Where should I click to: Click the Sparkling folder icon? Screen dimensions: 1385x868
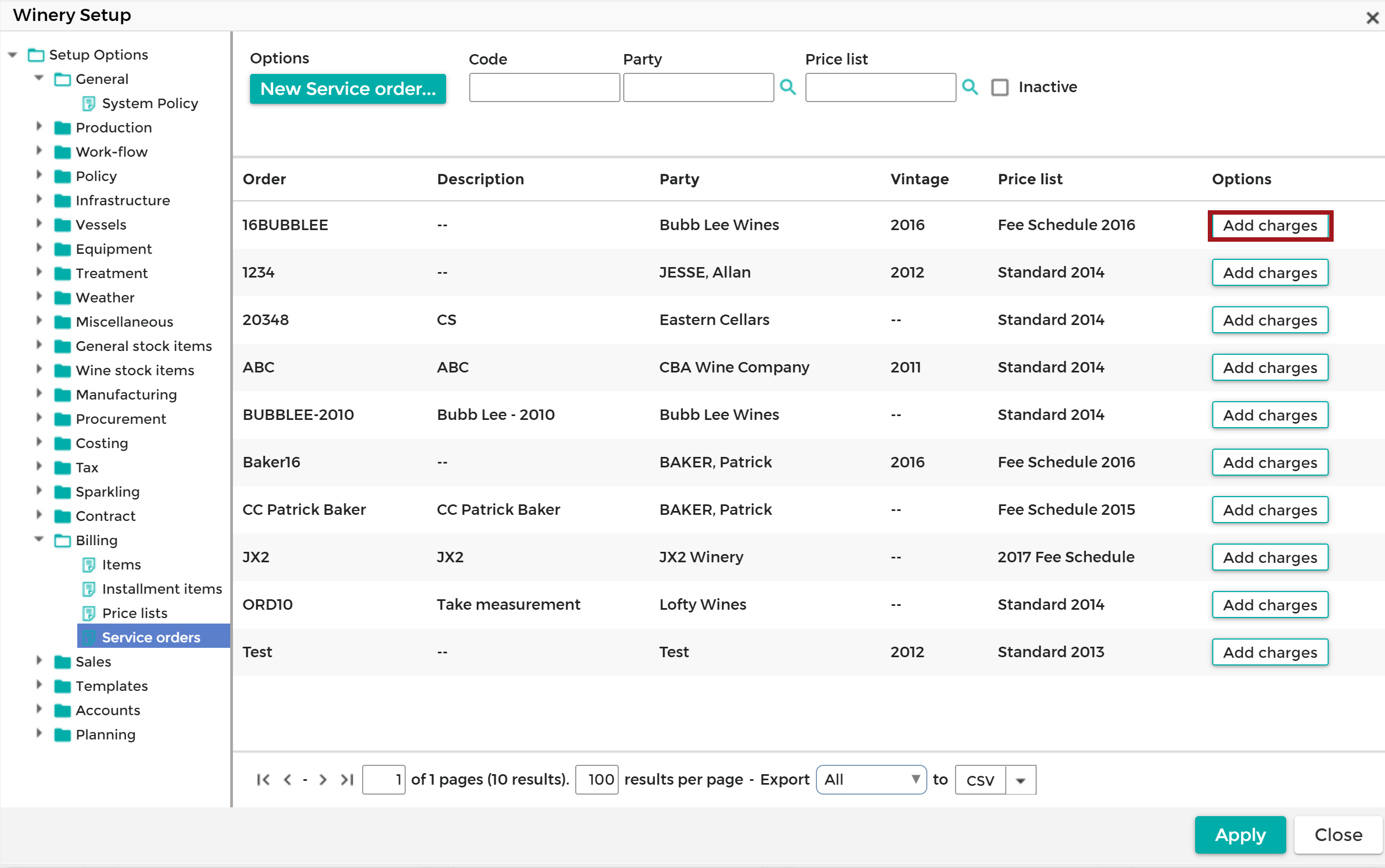pyautogui.click(x=62, y=492)
